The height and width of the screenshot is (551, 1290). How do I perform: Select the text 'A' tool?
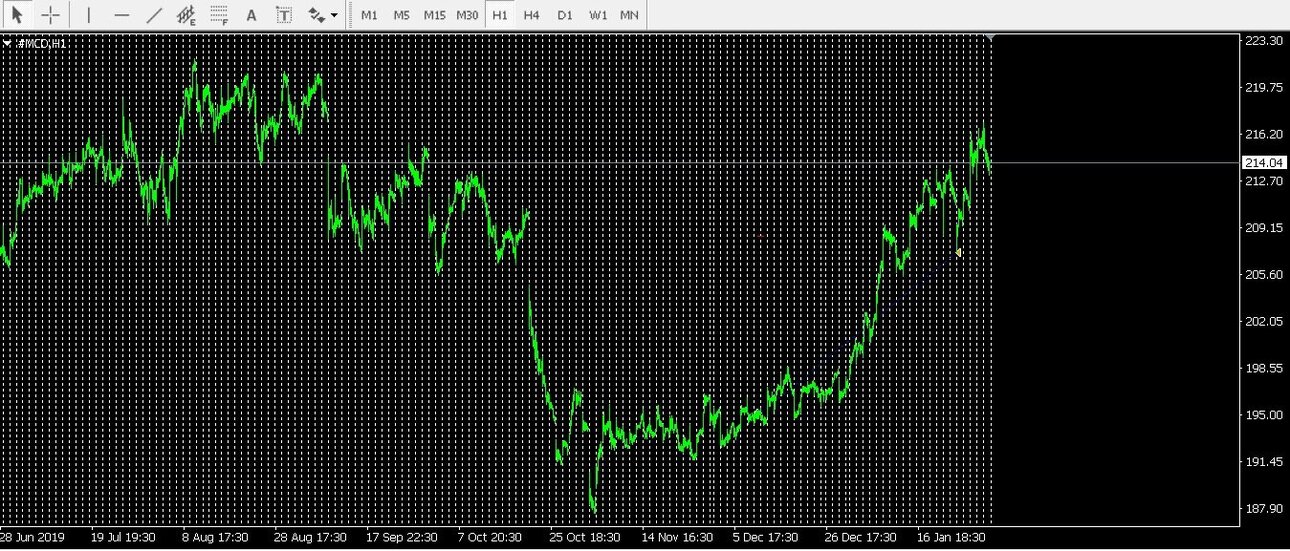pos(251,15)
